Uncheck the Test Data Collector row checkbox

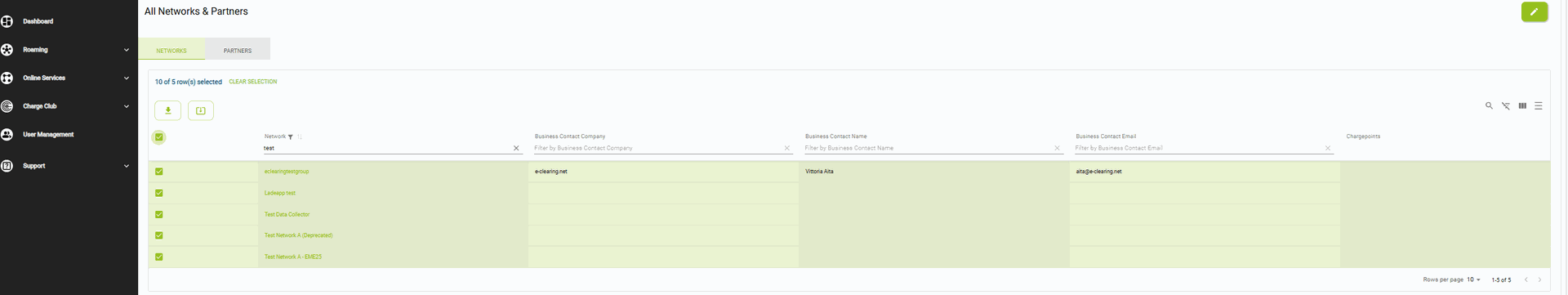(x=159, y=214)
